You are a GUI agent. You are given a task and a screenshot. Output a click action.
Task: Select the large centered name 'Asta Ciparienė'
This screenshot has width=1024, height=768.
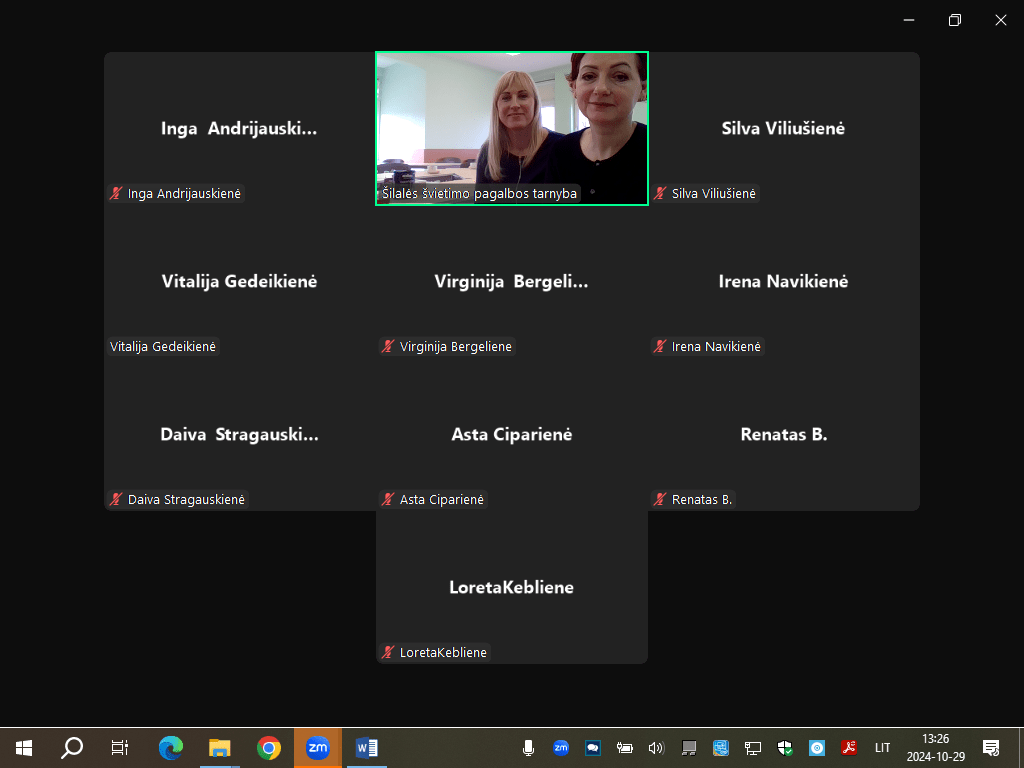tap(512, 435)
